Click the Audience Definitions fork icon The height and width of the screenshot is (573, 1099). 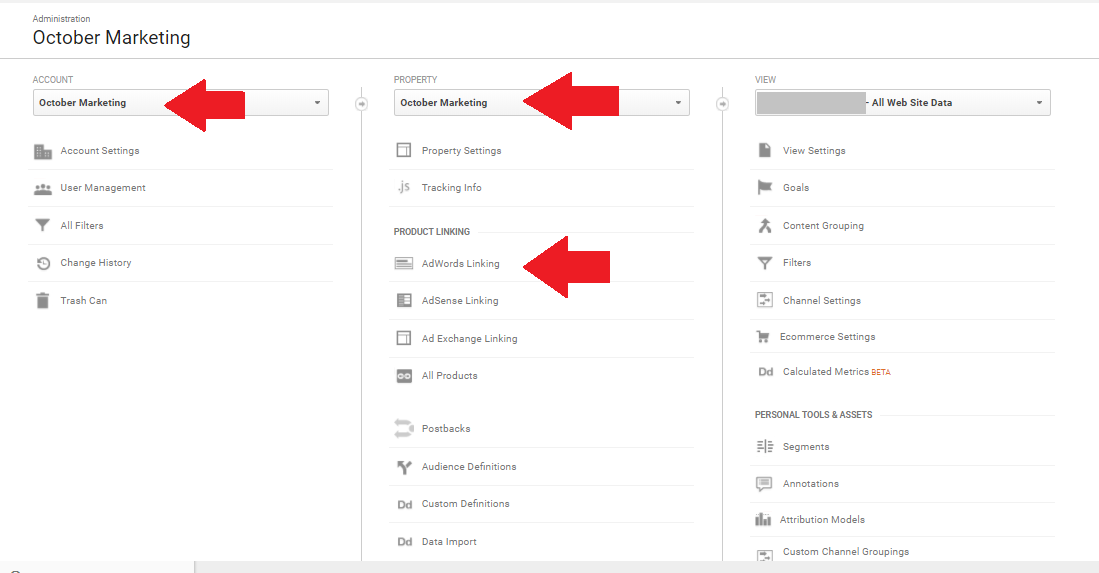[x=404, y=467]
